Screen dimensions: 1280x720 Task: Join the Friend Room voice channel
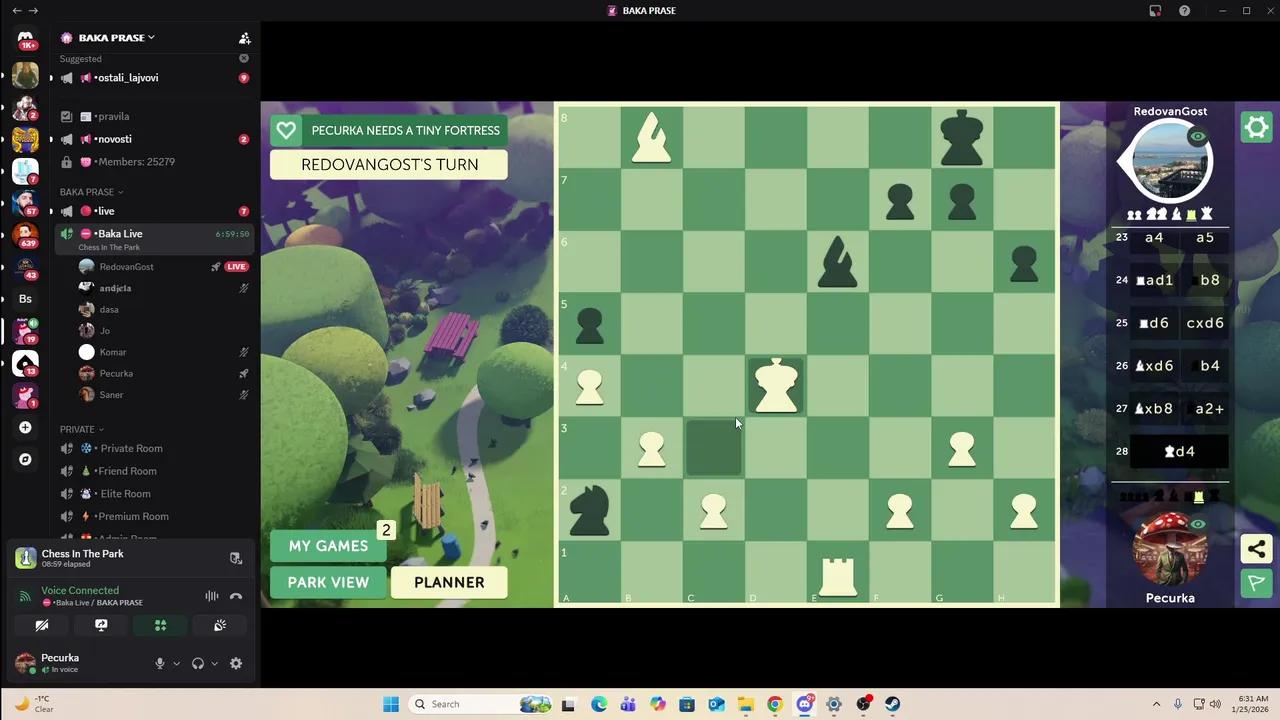click(x=127, y=471)
